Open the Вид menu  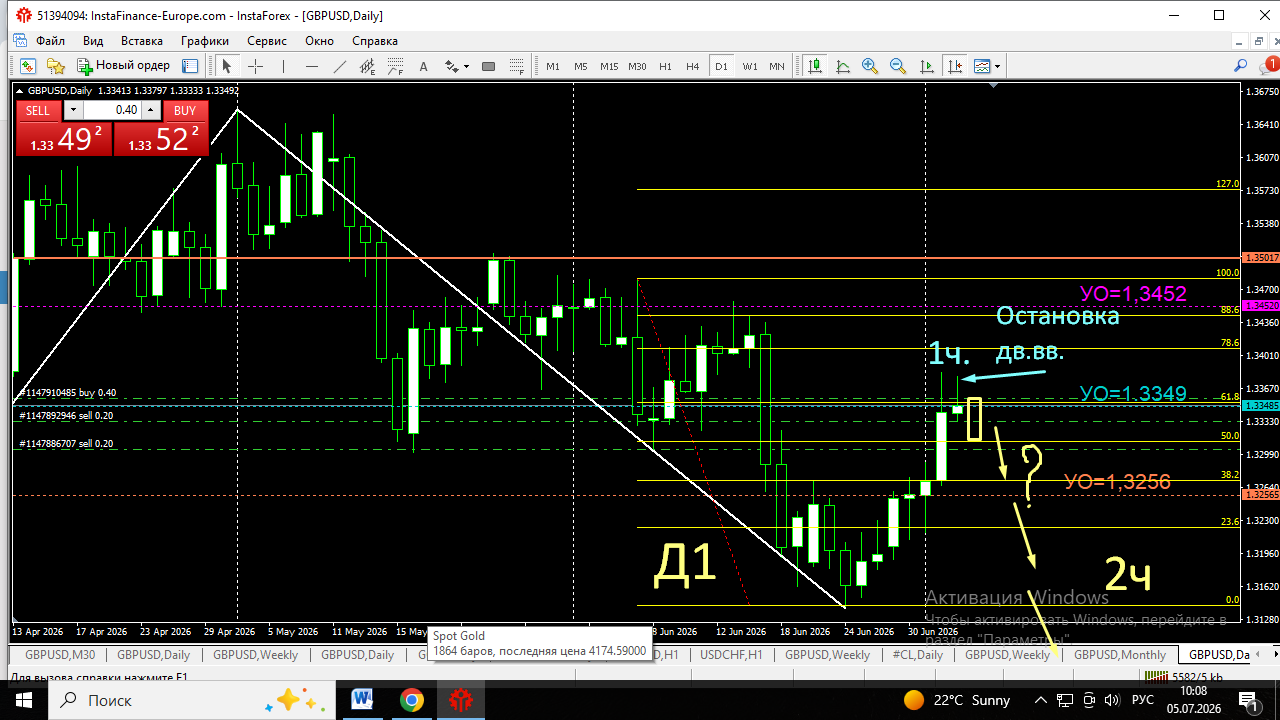[93, 41]
